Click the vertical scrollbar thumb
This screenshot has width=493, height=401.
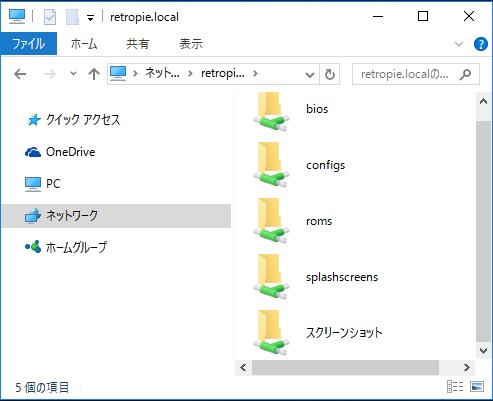(x=483, y=231)
